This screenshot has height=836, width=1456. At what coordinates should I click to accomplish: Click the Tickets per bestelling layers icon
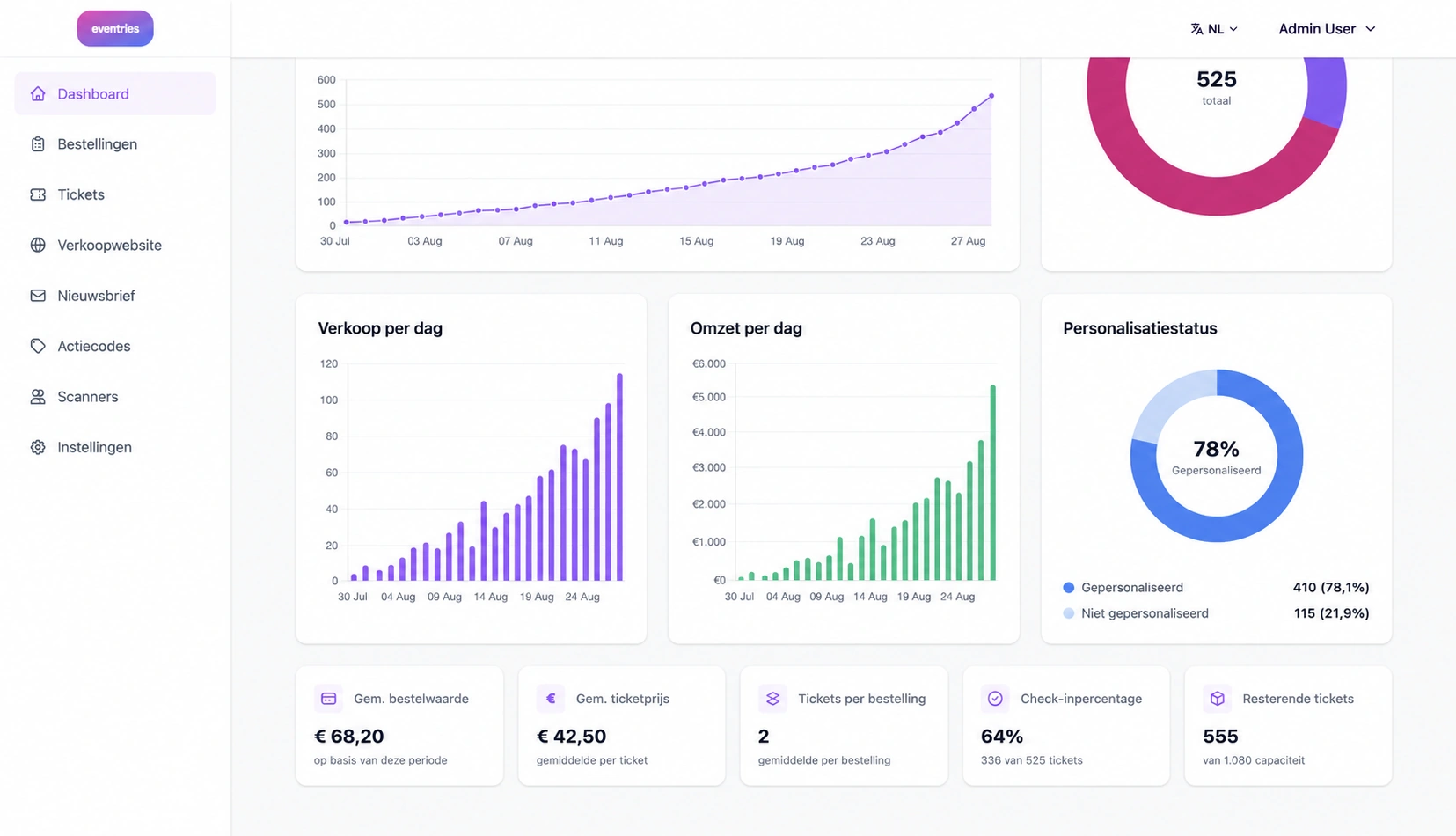[772, 699]
